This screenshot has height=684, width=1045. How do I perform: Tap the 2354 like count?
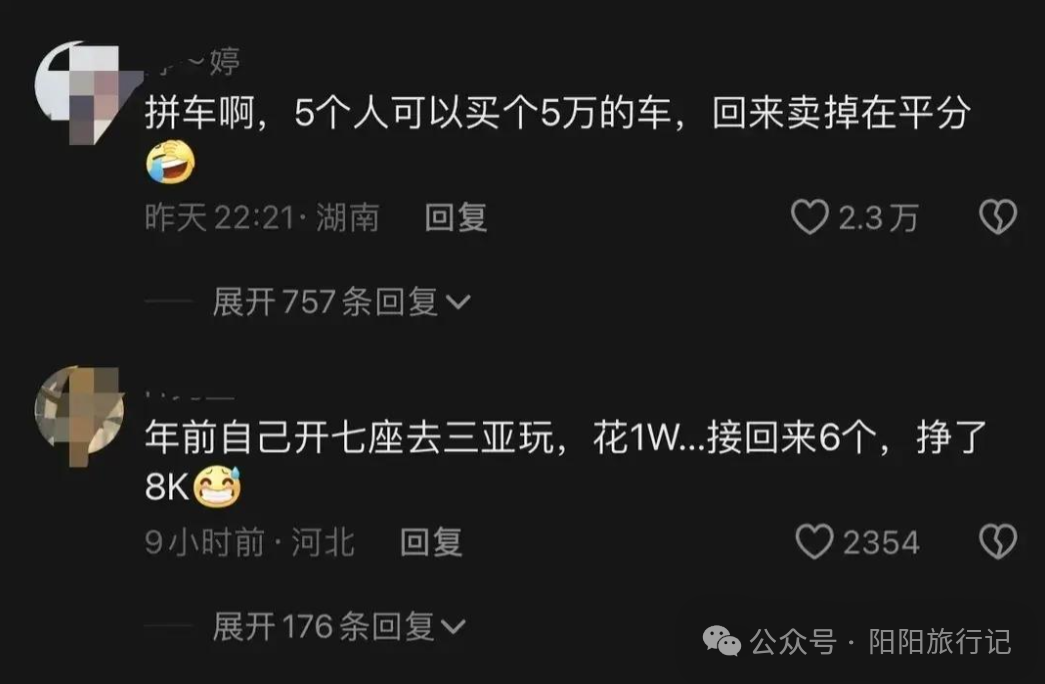882,542
